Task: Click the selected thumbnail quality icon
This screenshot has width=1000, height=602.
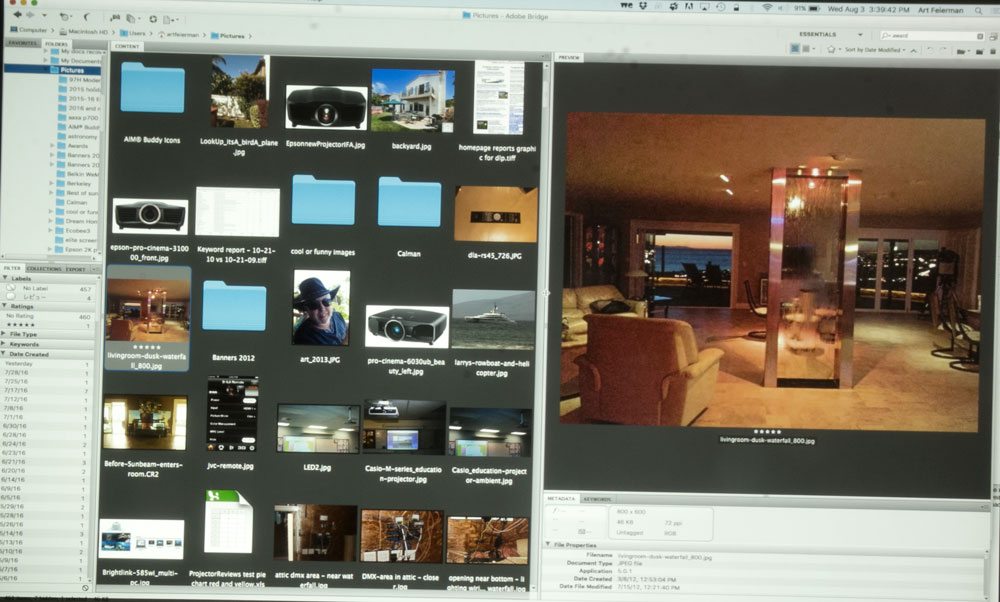Action: pyautogui.click(x=795, y=48)
